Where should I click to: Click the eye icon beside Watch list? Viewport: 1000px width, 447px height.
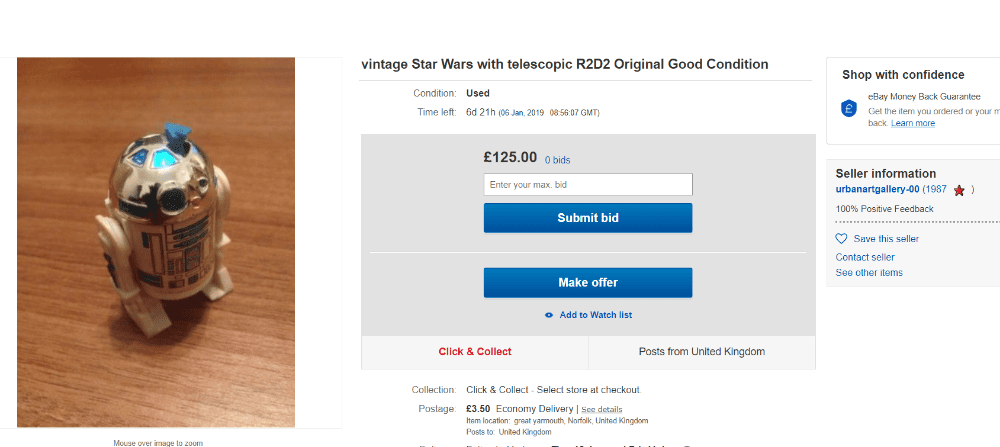[549, 315]
